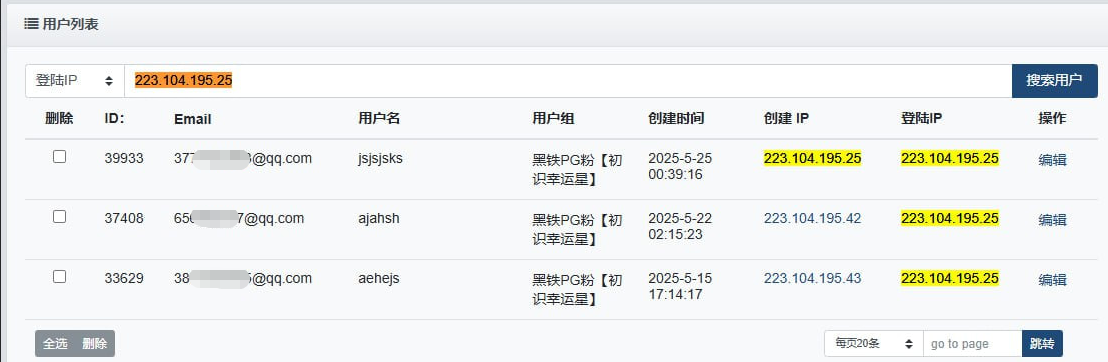This screenshot has width=1108, height=362.
Task: Click the 全选 button
Action: pos(55,344)
